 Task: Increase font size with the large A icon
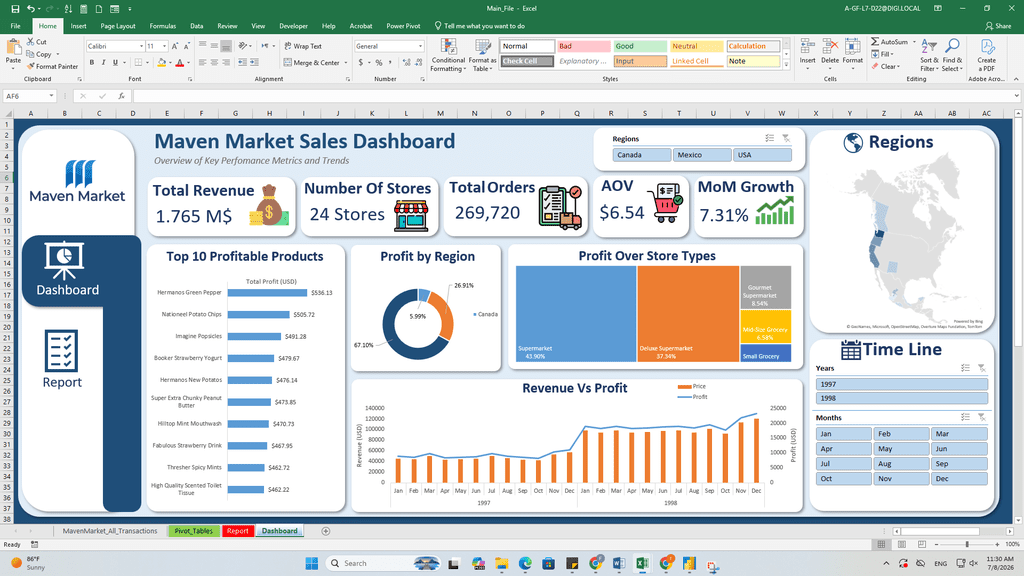174,46
